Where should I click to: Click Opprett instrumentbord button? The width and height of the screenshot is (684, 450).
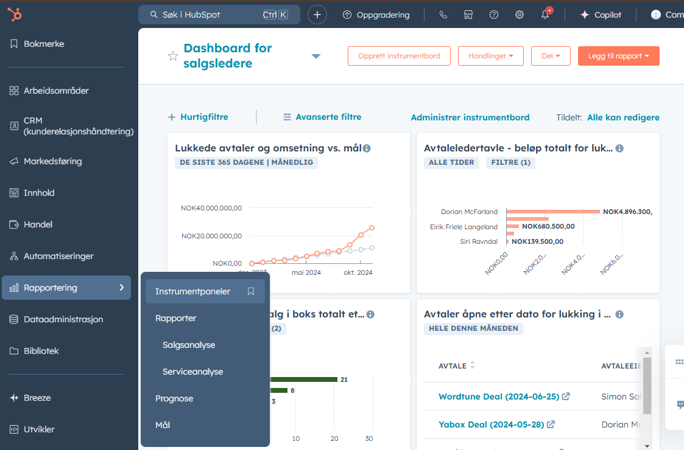(x=399, y=56)
